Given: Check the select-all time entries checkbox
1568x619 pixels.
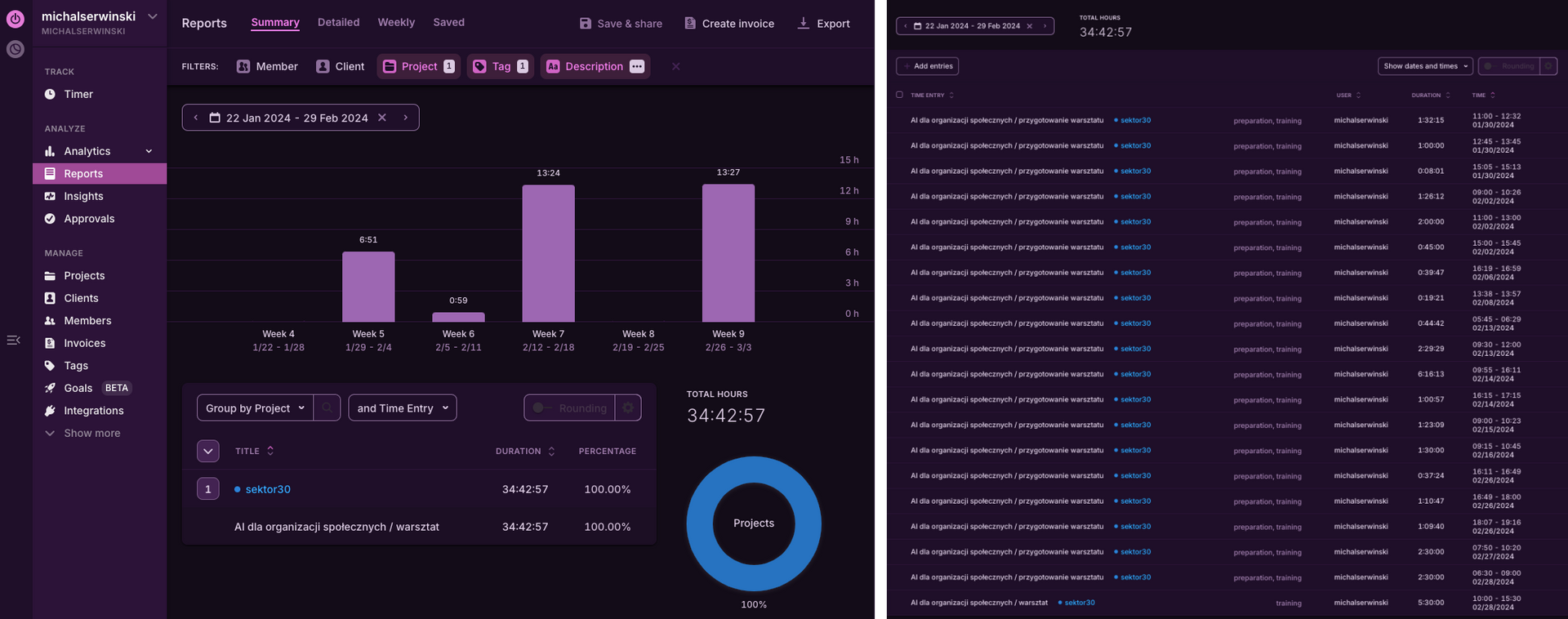Looking at the screenshot, I should [899, 95].
